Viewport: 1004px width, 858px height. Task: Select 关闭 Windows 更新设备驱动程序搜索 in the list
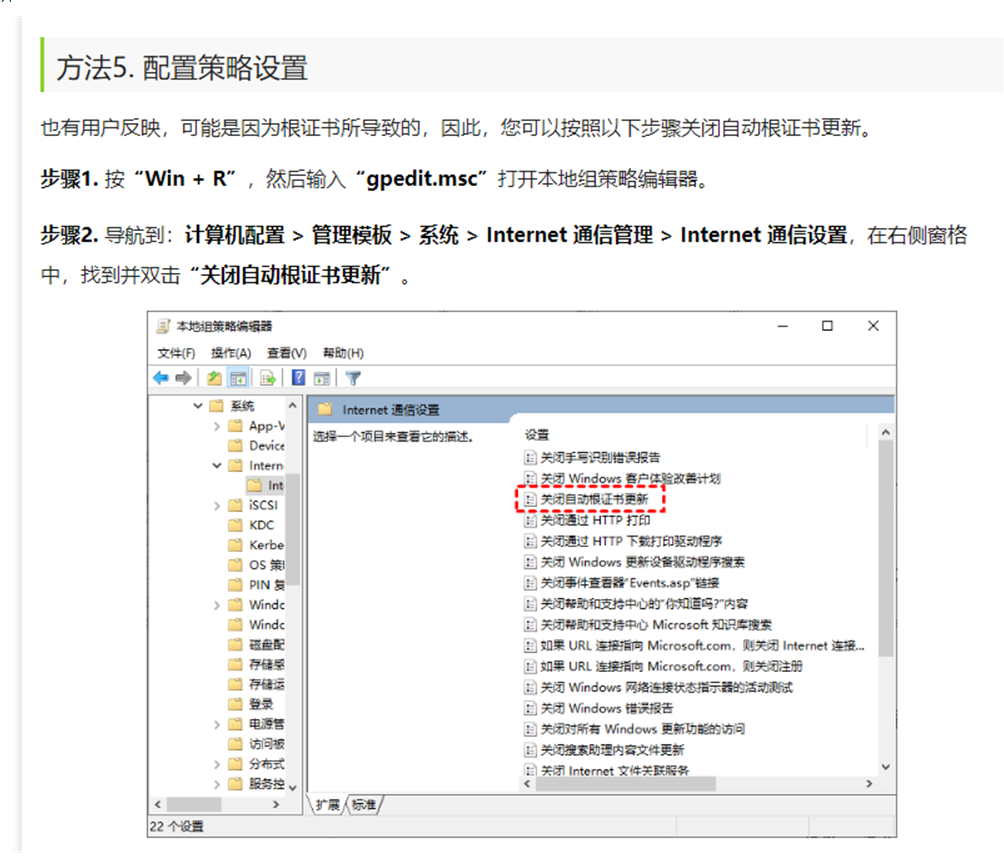coord(642,562)
